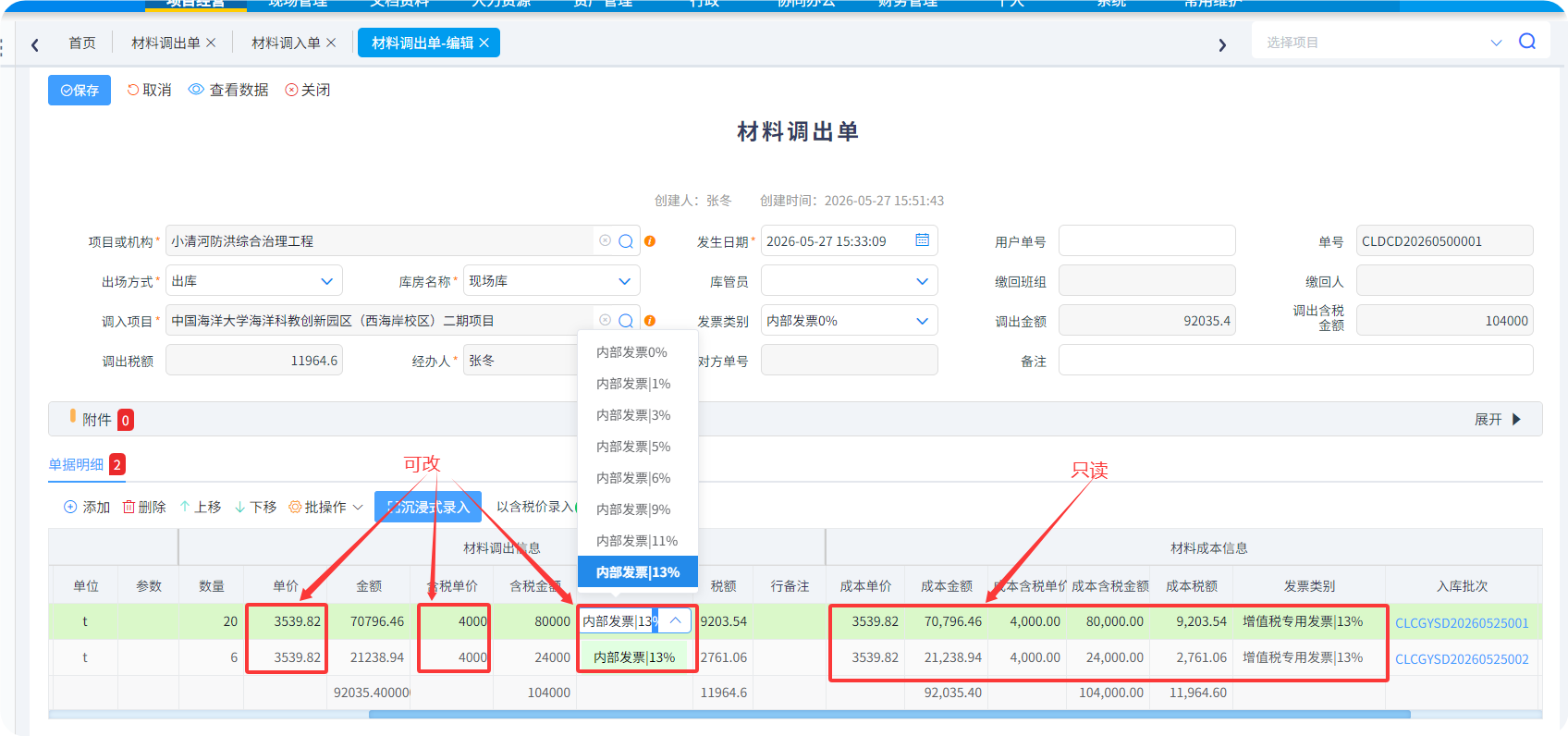Click the 取消 cancel button
Screen dimensions: 1568x736
[x=150, y=90]
